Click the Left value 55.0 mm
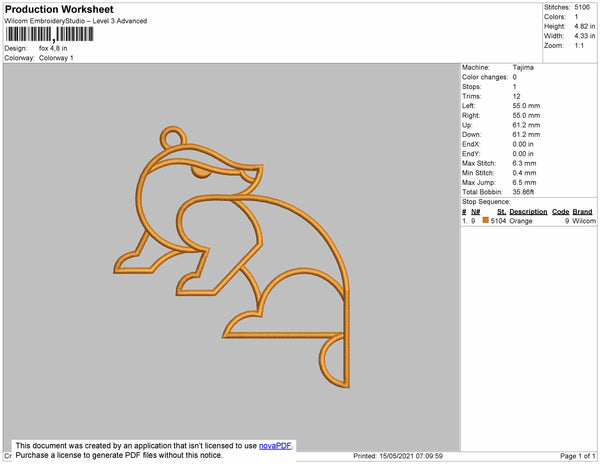The image size is (600, 464). coord(526,106)
